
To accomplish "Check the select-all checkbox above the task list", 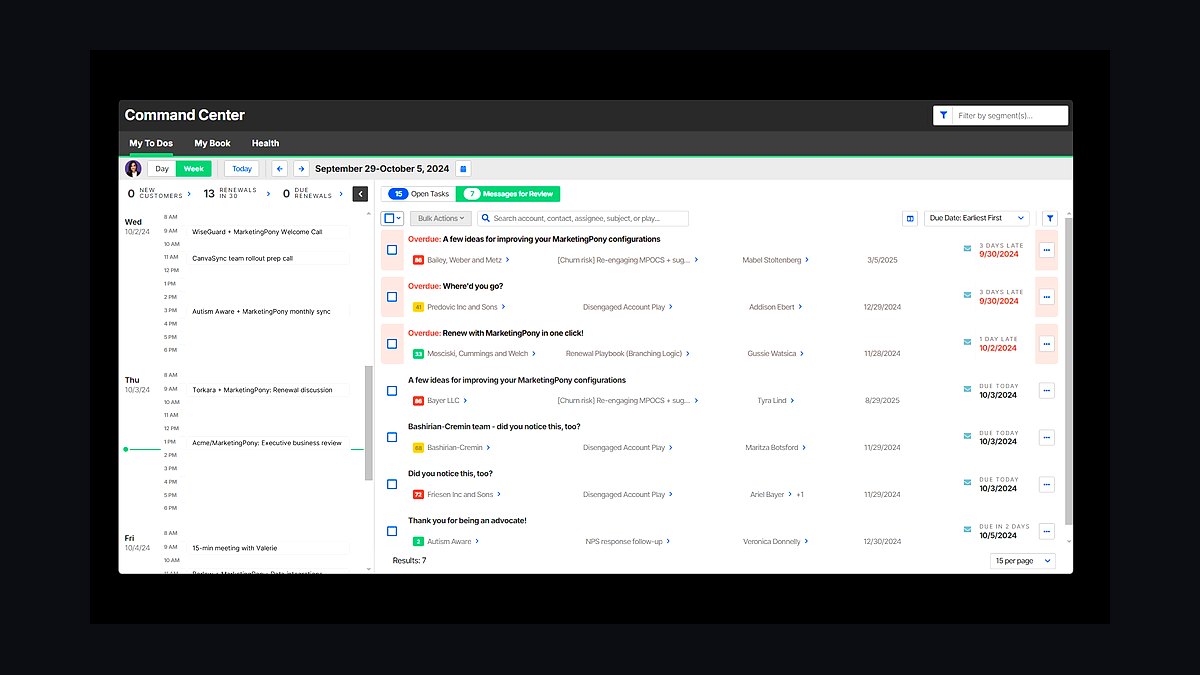I will point(389,218).
